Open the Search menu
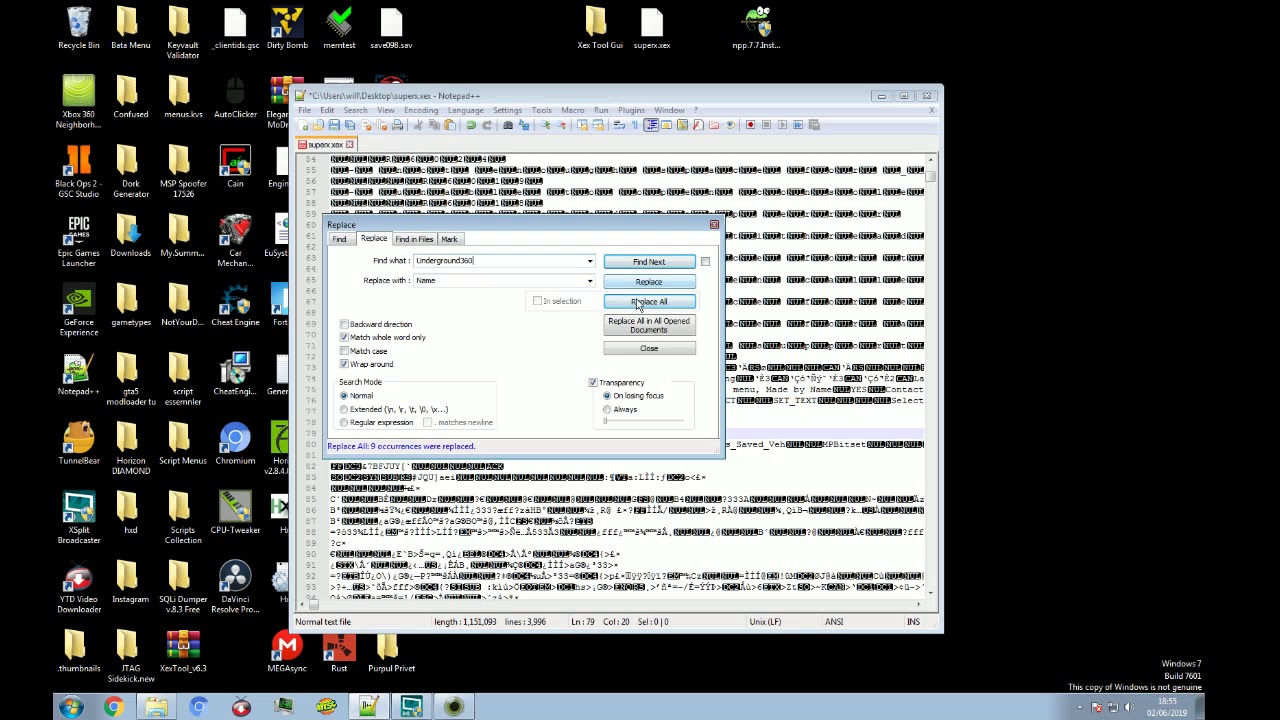Viewport: 1280px width, 720px height. click(355, 110)
